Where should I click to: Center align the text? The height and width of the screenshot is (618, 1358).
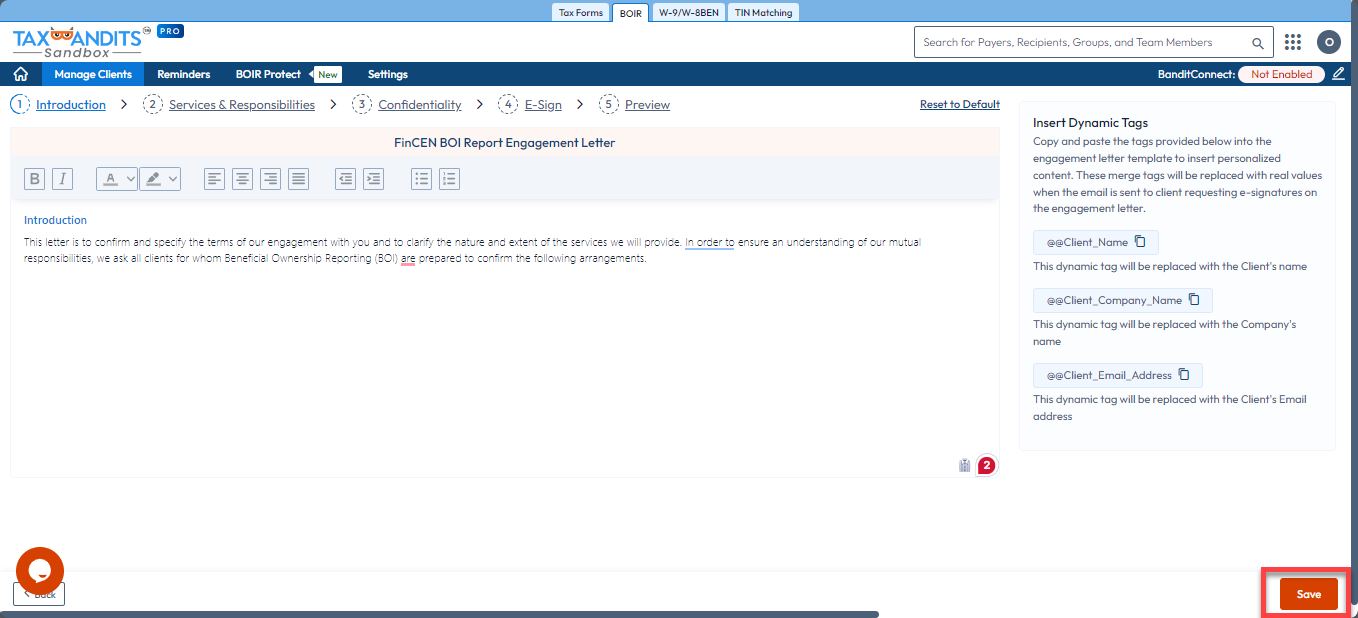point(242,179)
